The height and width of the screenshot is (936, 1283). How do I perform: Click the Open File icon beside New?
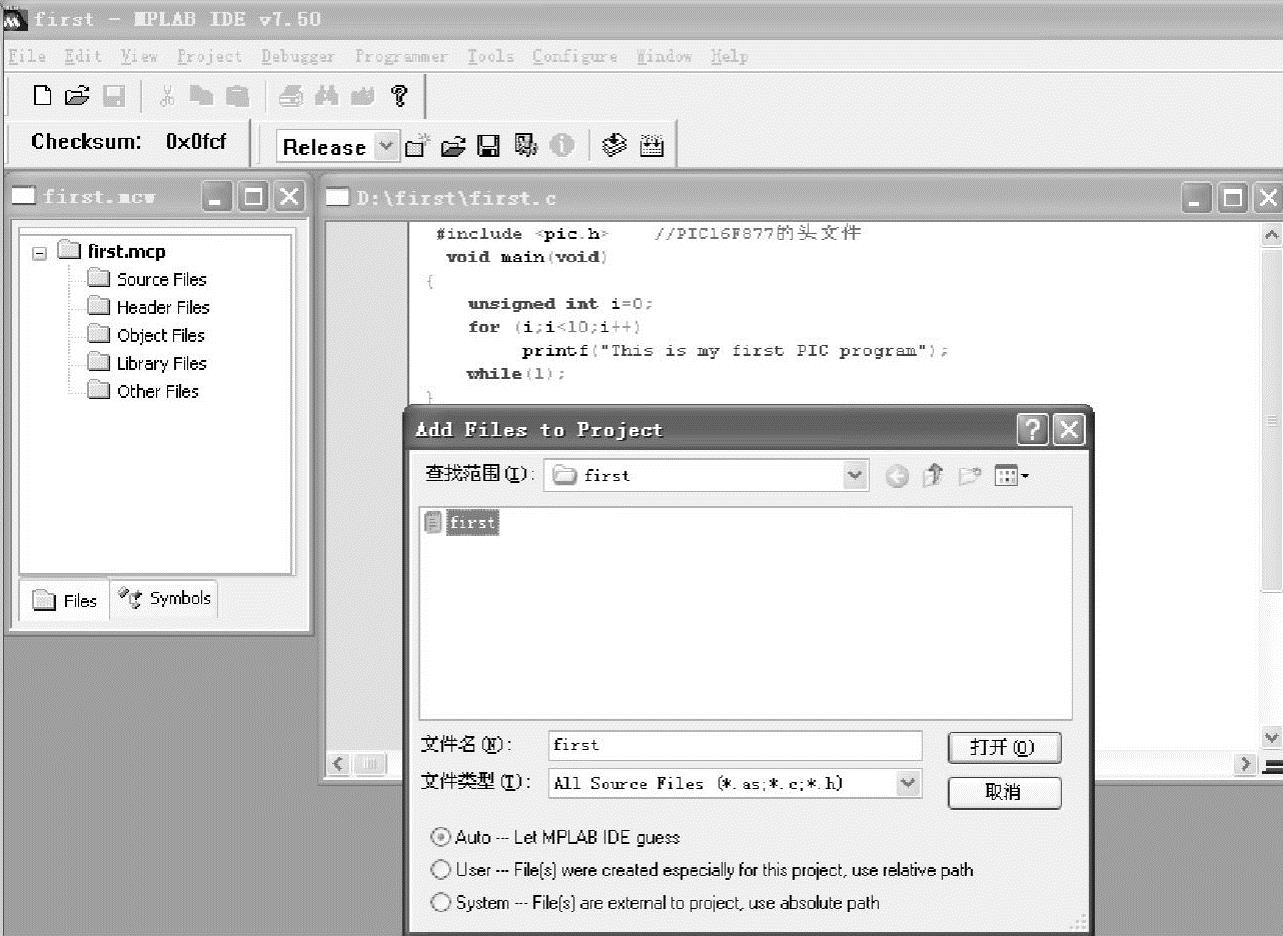(77, 96)
